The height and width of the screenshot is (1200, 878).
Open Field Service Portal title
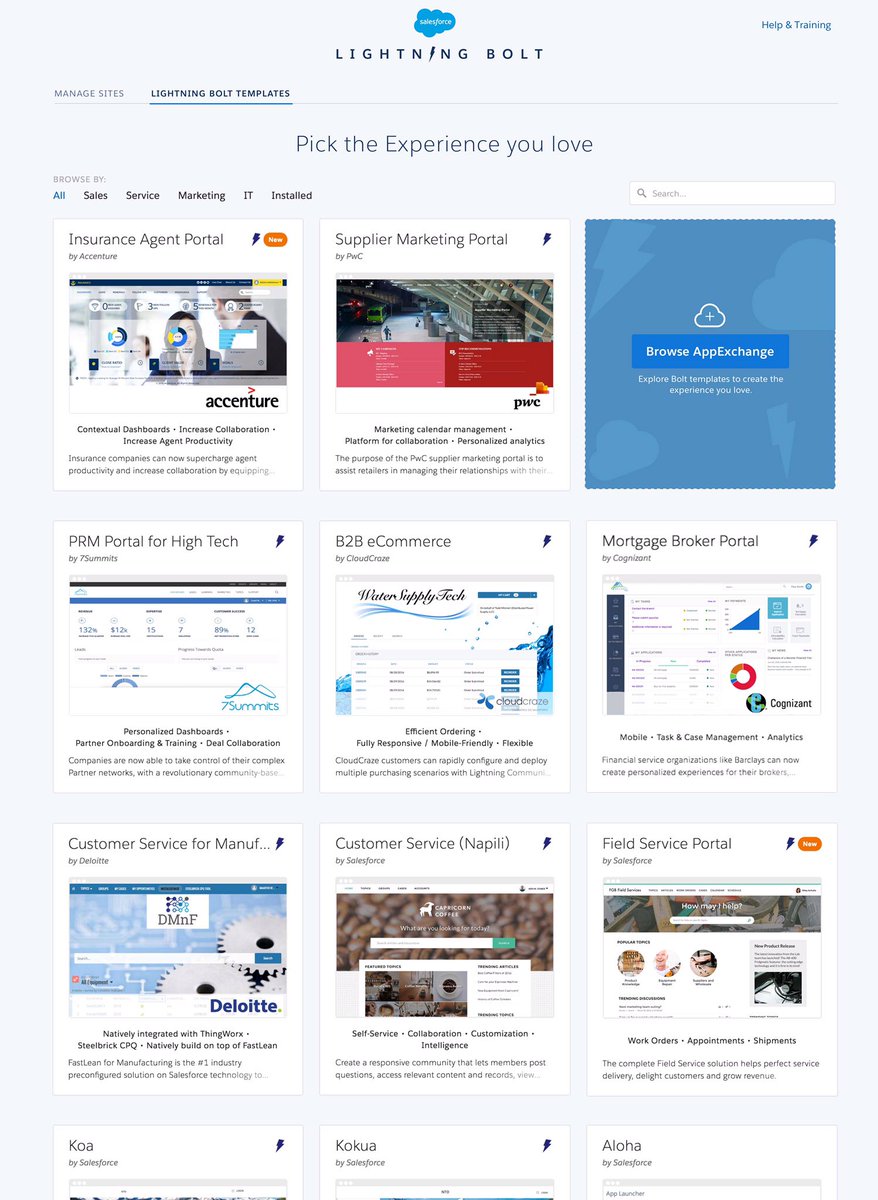(x=667, y=844)
